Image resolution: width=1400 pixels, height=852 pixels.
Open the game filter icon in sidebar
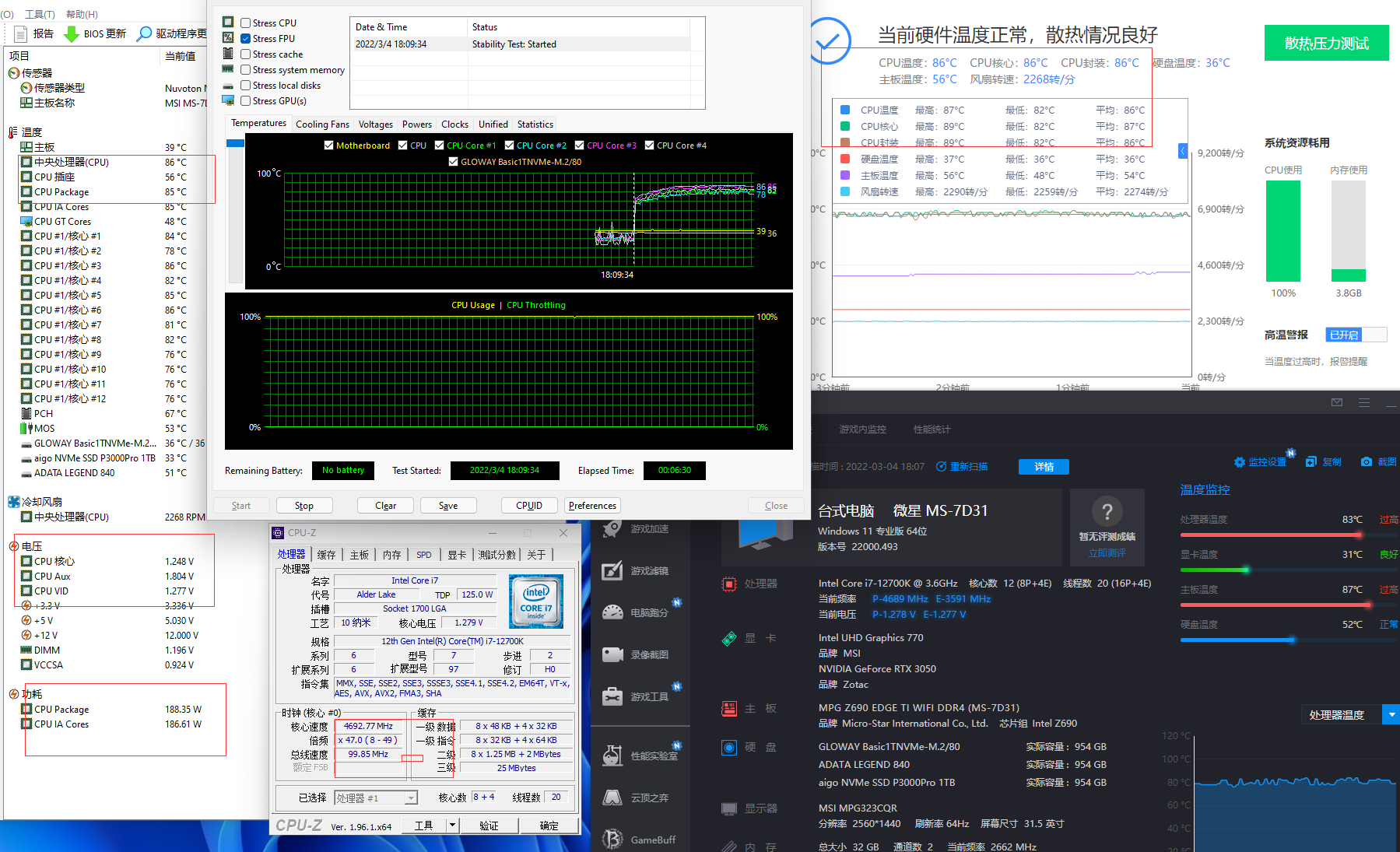pyautogui.click(x=612, y=570)
